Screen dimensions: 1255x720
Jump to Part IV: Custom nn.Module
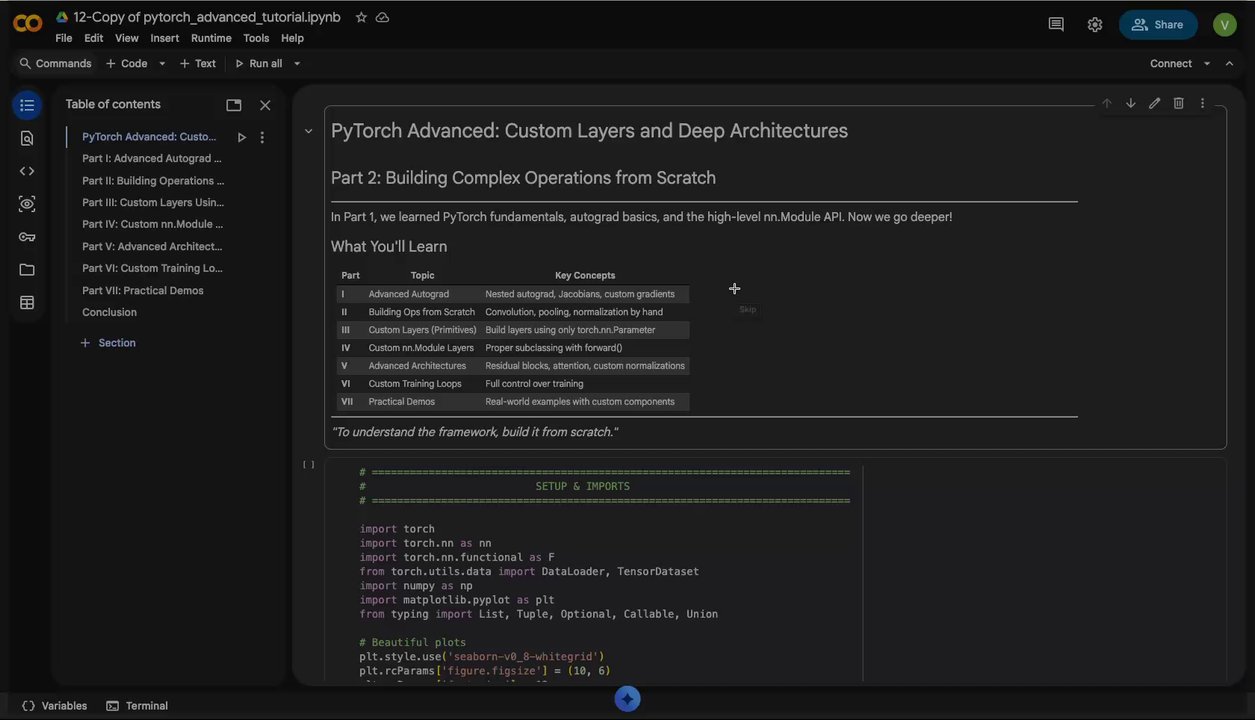[153, 225]
